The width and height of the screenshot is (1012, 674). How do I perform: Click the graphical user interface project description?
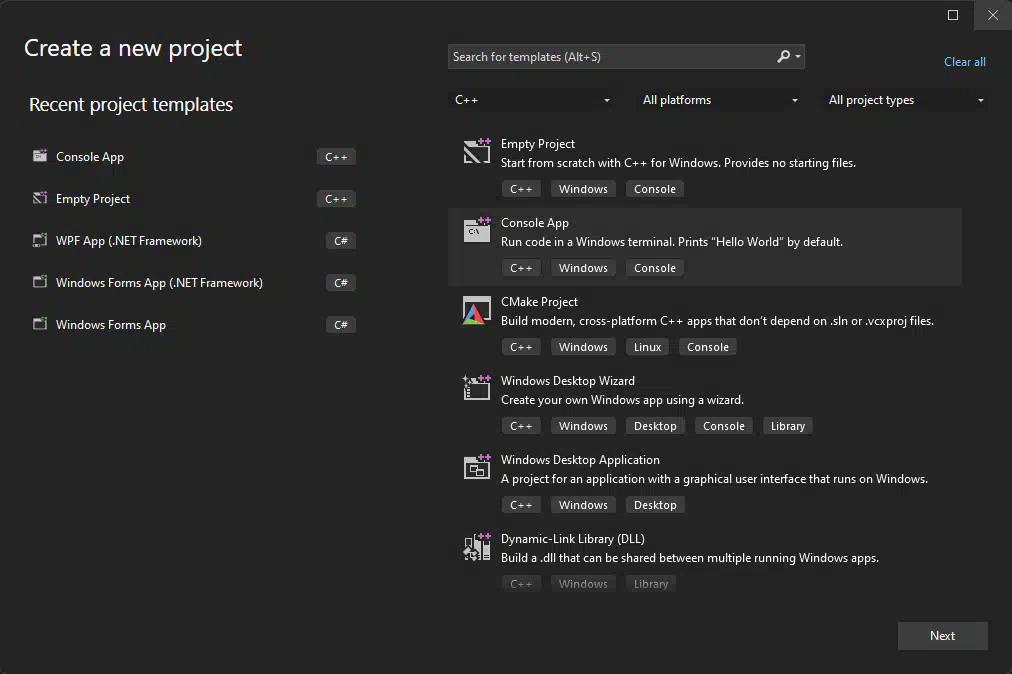(x=714, y=479)
